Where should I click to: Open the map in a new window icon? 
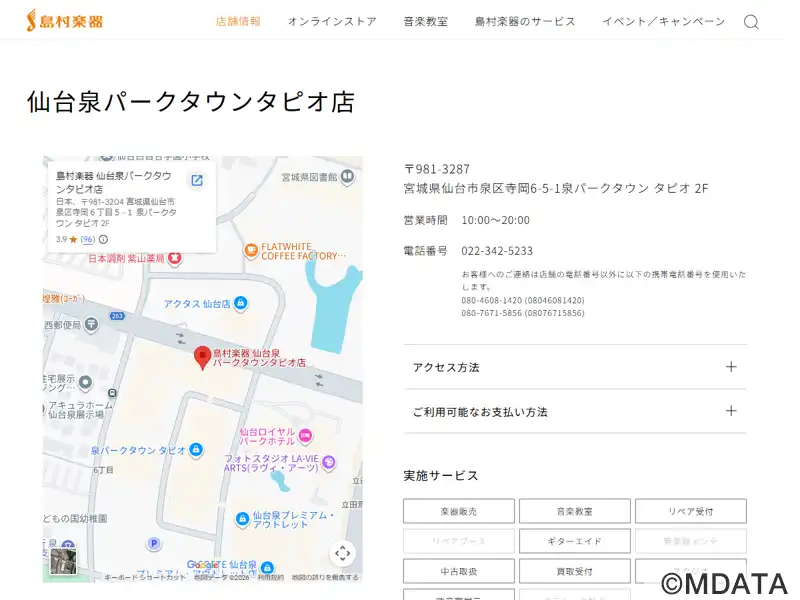[x=197, y=180]
